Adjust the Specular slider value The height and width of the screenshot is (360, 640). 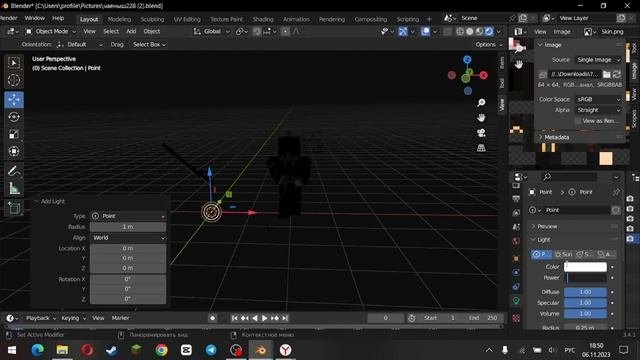tap(585, 303)
